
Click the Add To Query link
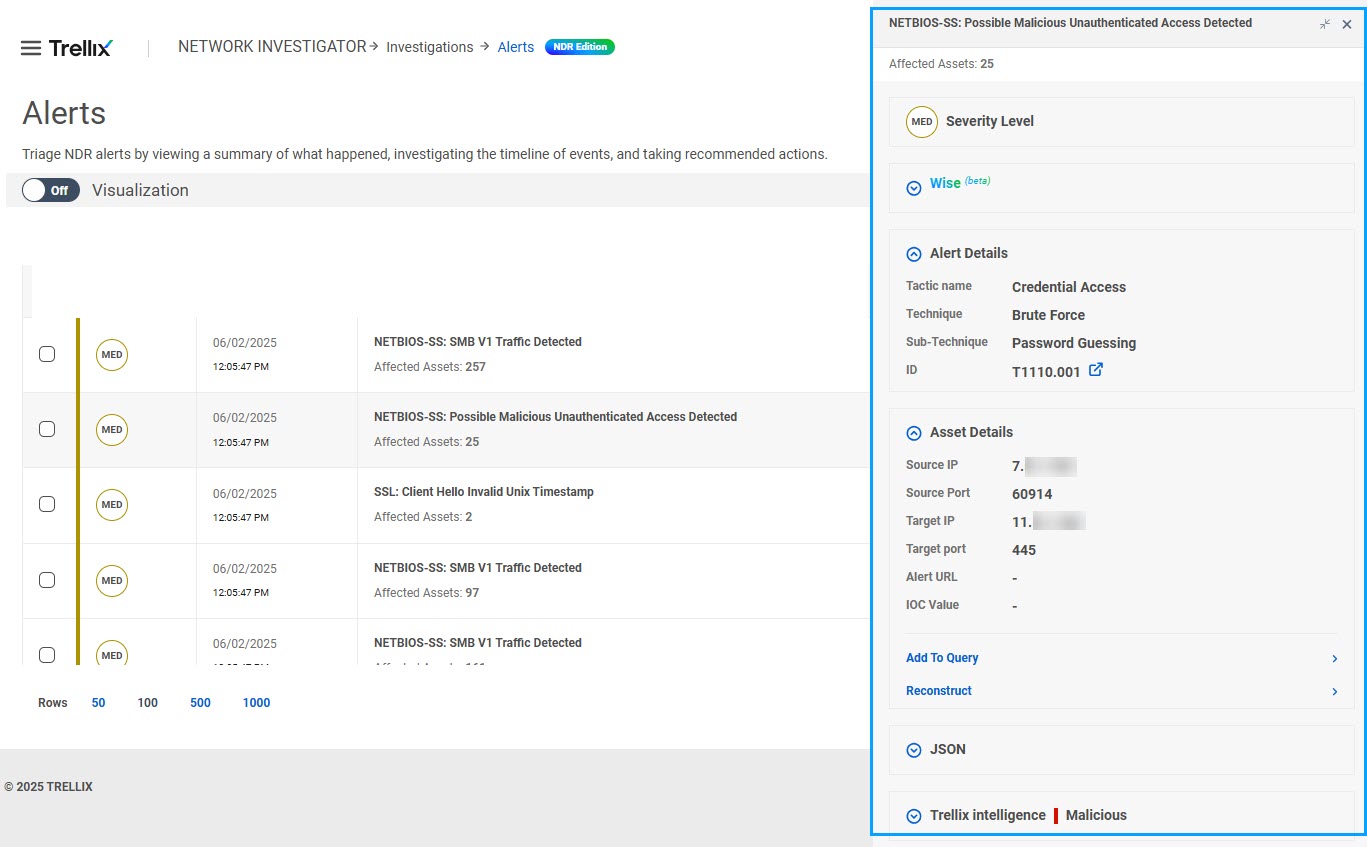pos(942,658)
